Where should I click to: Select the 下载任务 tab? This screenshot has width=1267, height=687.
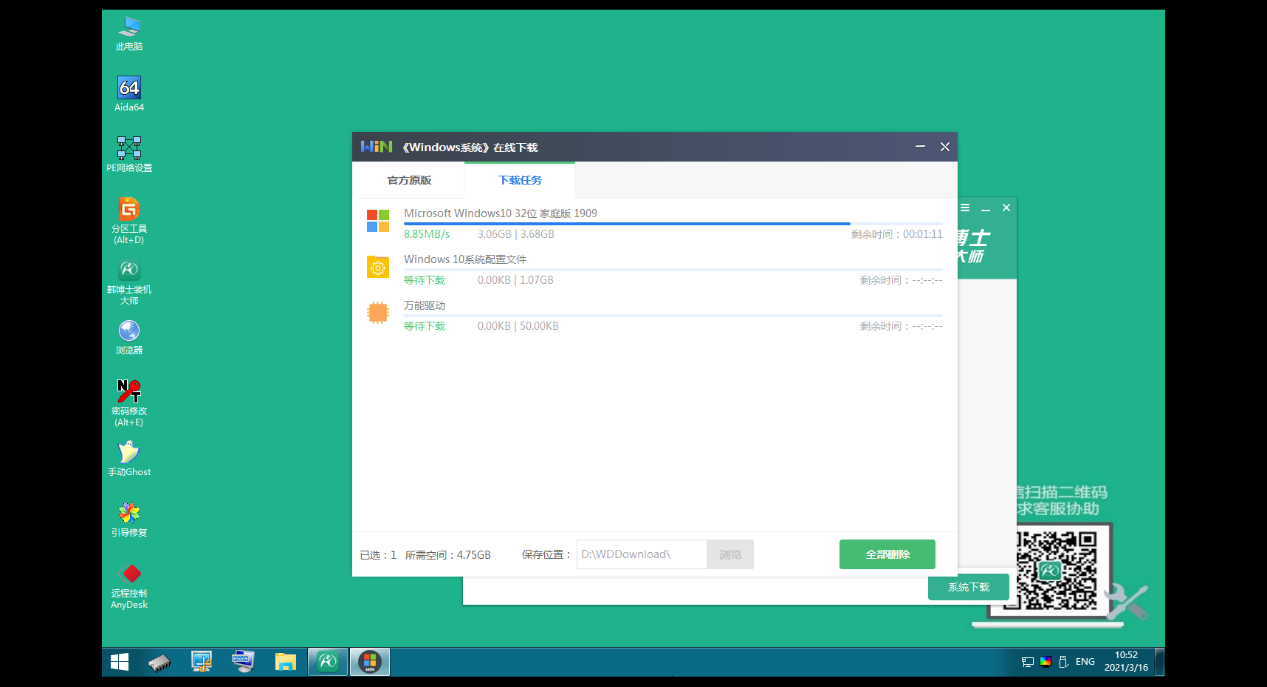pos(520,180)
